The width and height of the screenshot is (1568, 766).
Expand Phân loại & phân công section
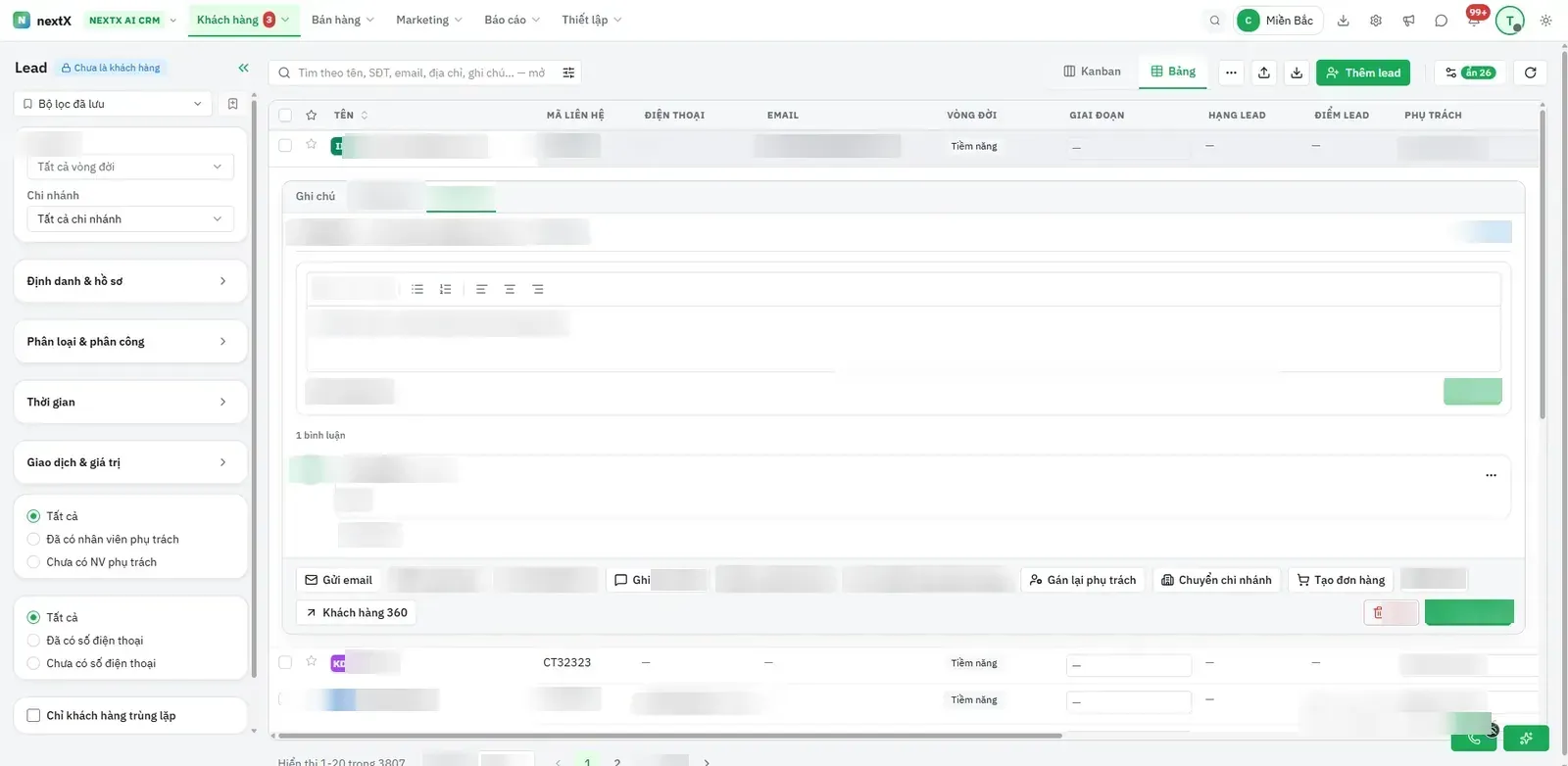pyautogui.click(x=130, y=342)
